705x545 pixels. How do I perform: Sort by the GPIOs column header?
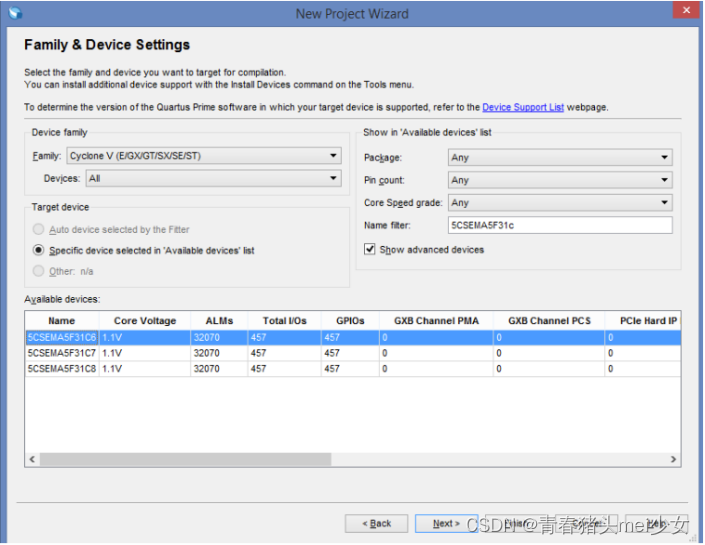point(350,321)
